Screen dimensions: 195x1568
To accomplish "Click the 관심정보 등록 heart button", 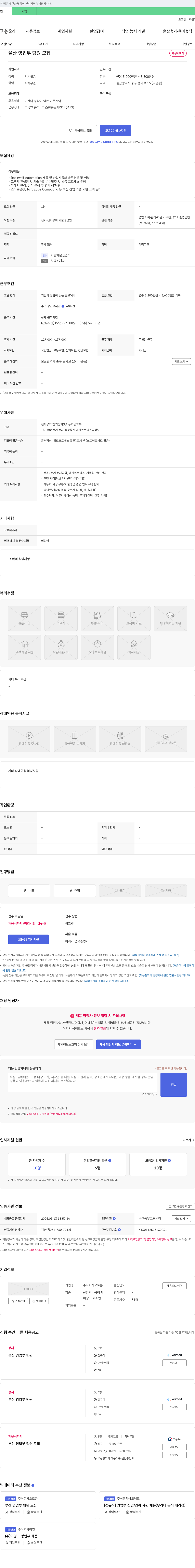I will [x=80, y=131].
